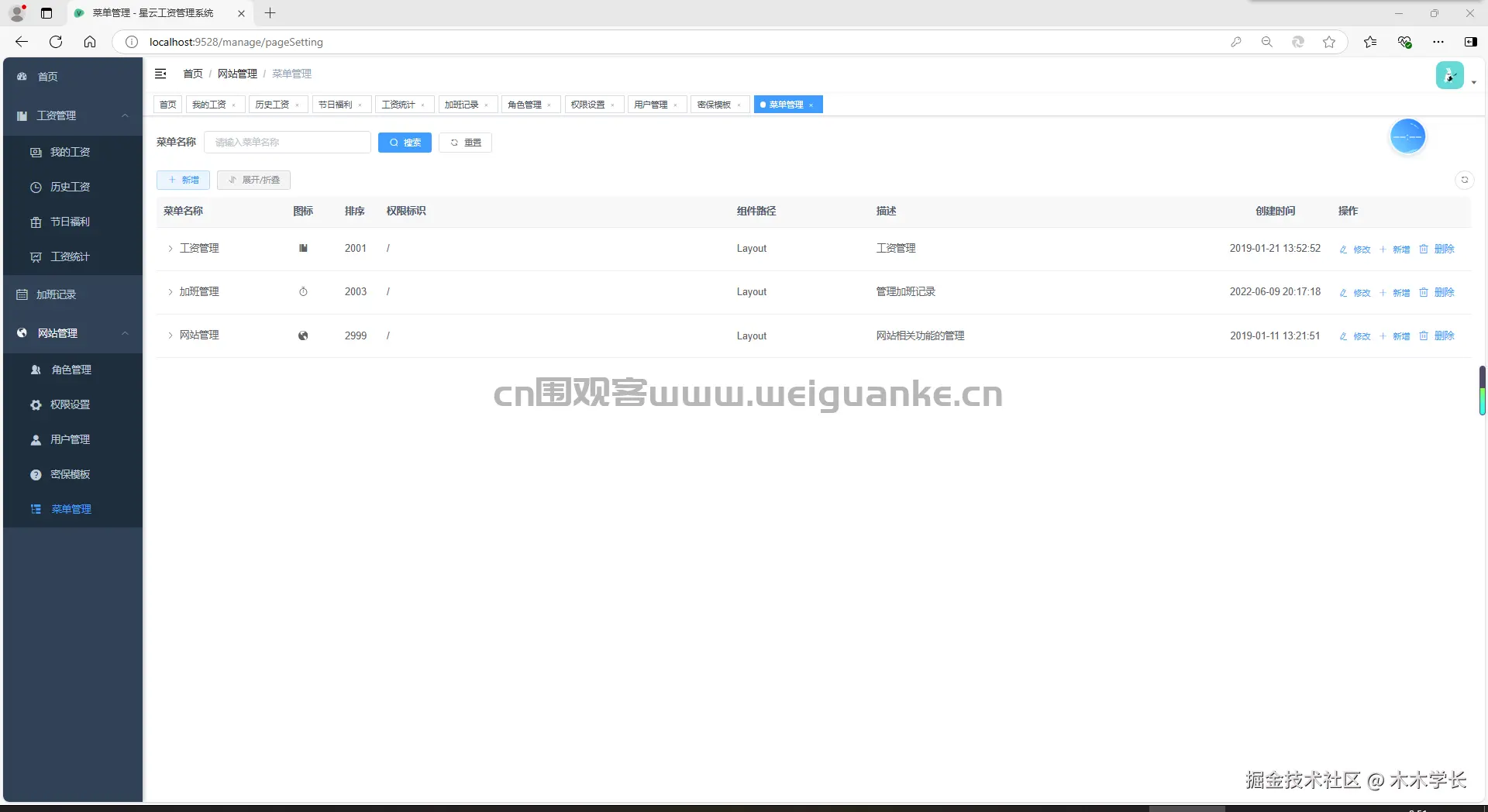Open 密保模板 in sidebar
Viewport: 1488px width, 812px height.
tap(73, 474)
